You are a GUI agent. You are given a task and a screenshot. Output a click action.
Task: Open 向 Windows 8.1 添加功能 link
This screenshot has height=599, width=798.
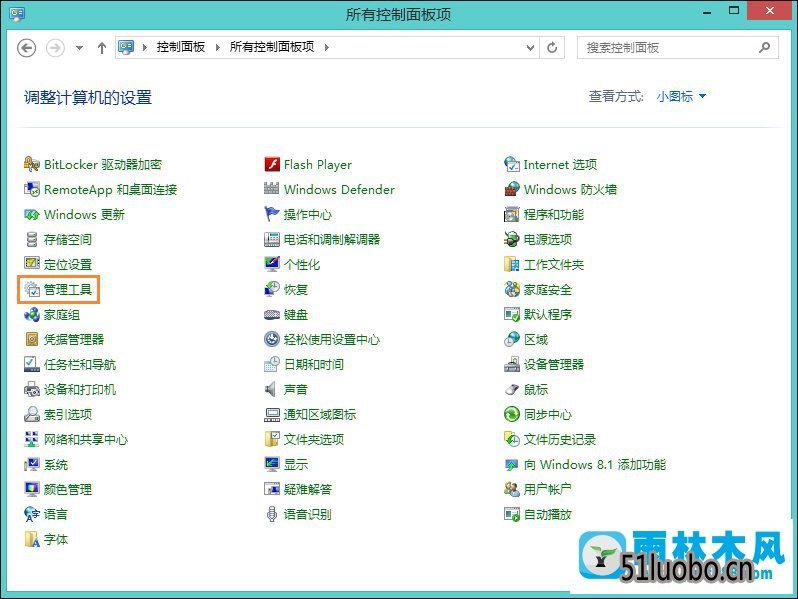coord(595,464)
